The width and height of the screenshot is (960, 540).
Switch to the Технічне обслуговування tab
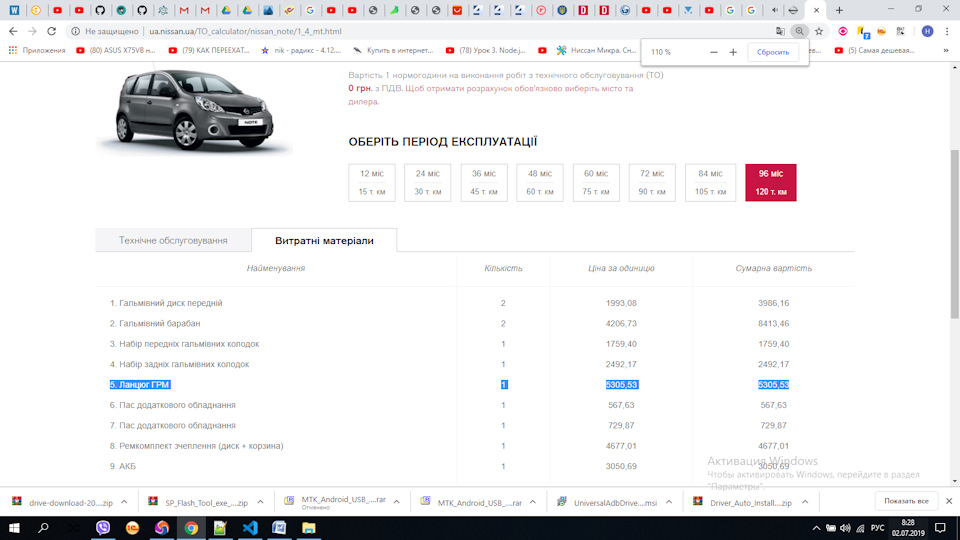click(x=173, y=241)
